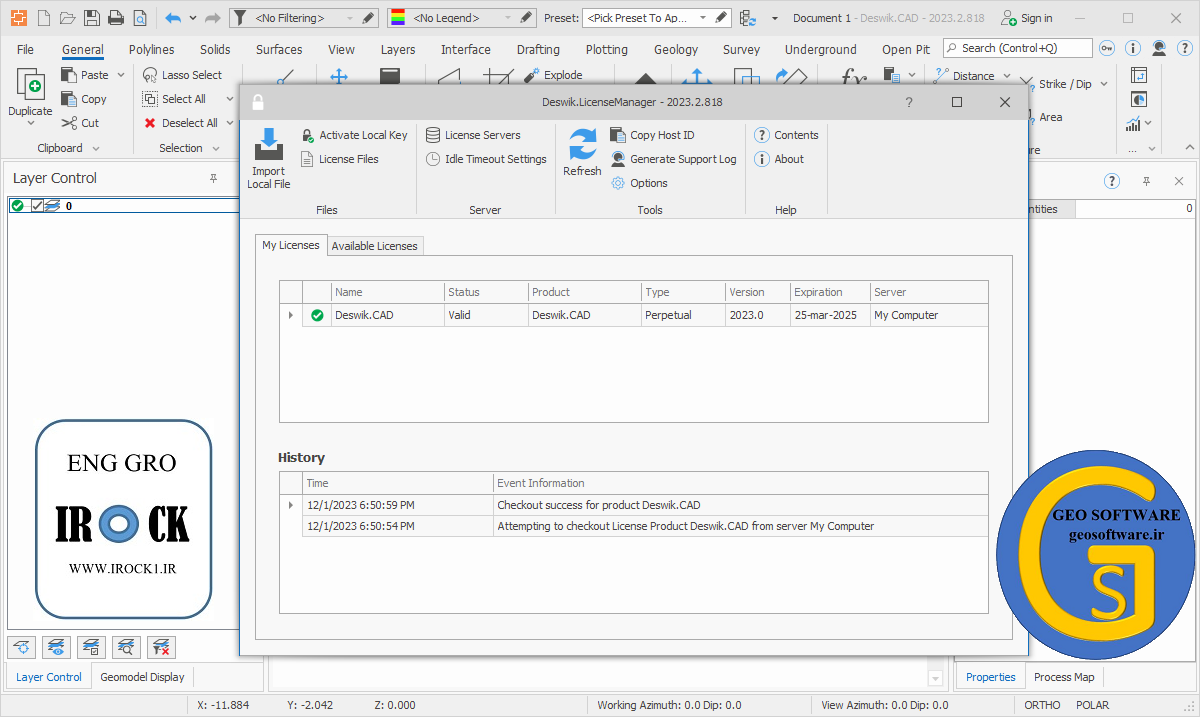Expand the Deselect All dropdown arrow
The image size is (1200, 717).
(230, 123)
